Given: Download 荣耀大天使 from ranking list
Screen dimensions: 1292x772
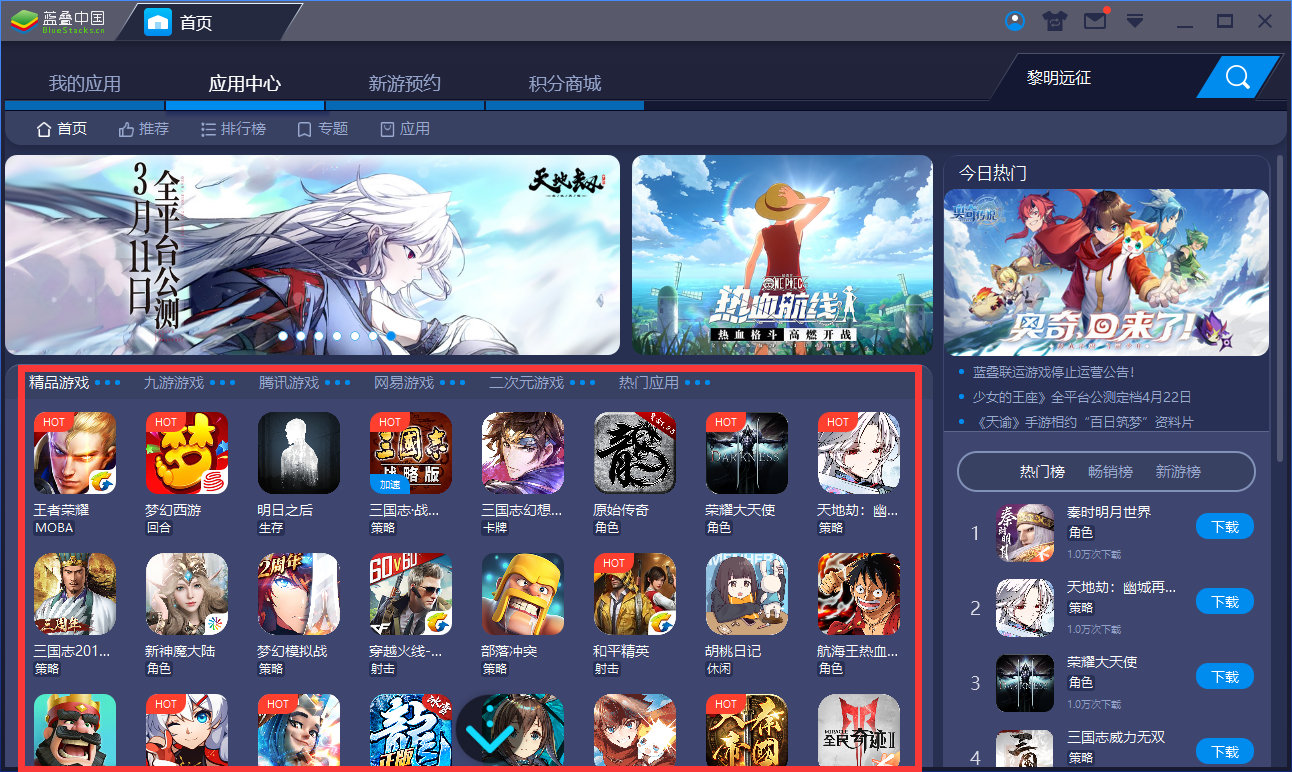Looking at the screenshot, I should [1225, 677].
